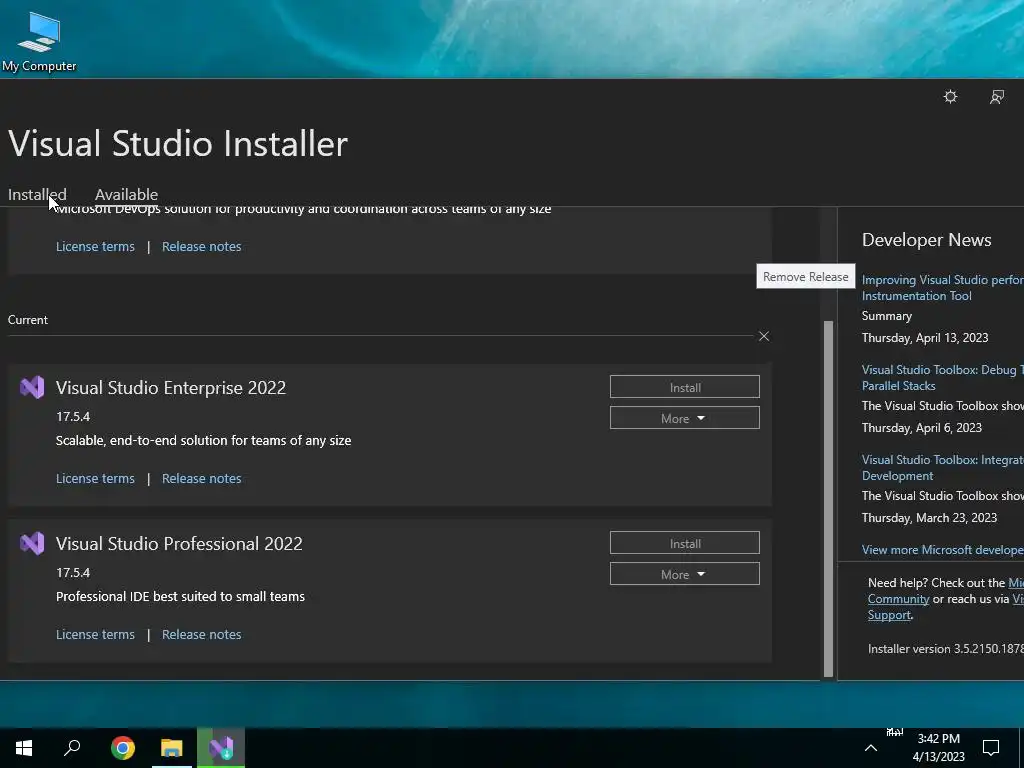
Task: Click 'Professional IDE best suited to small teams'
Action: pyautogui.click(x=180, y=597)
